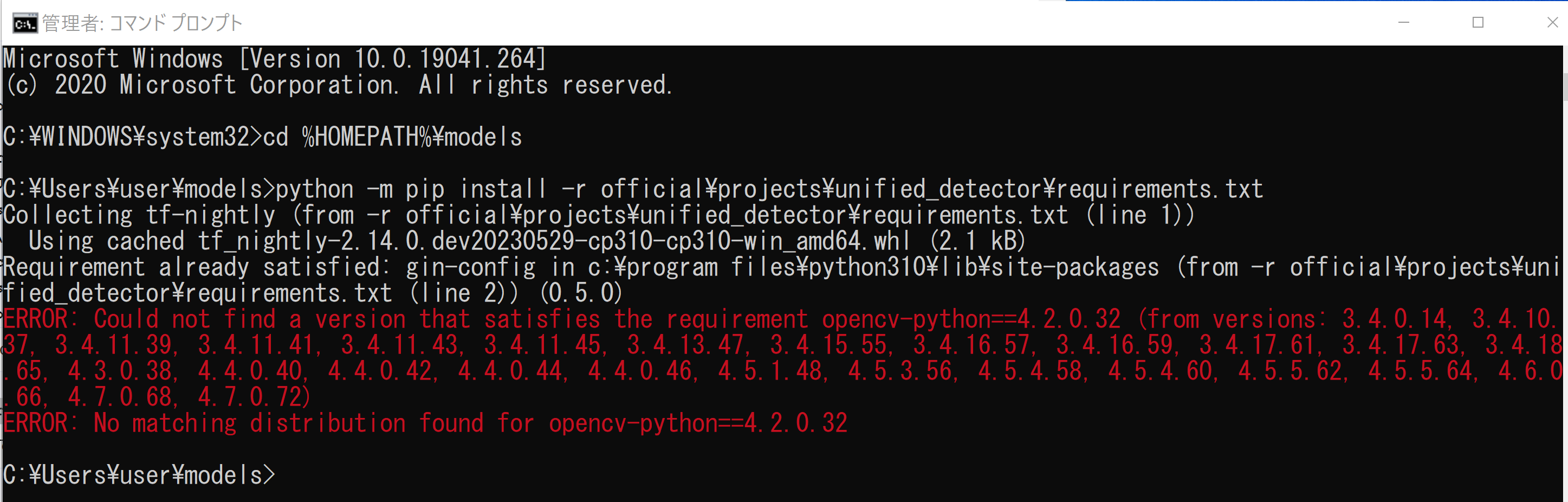Click the requirements.txt (line 2)) (0.5.0) line
1568x502 pixels.
click(313, 294)
